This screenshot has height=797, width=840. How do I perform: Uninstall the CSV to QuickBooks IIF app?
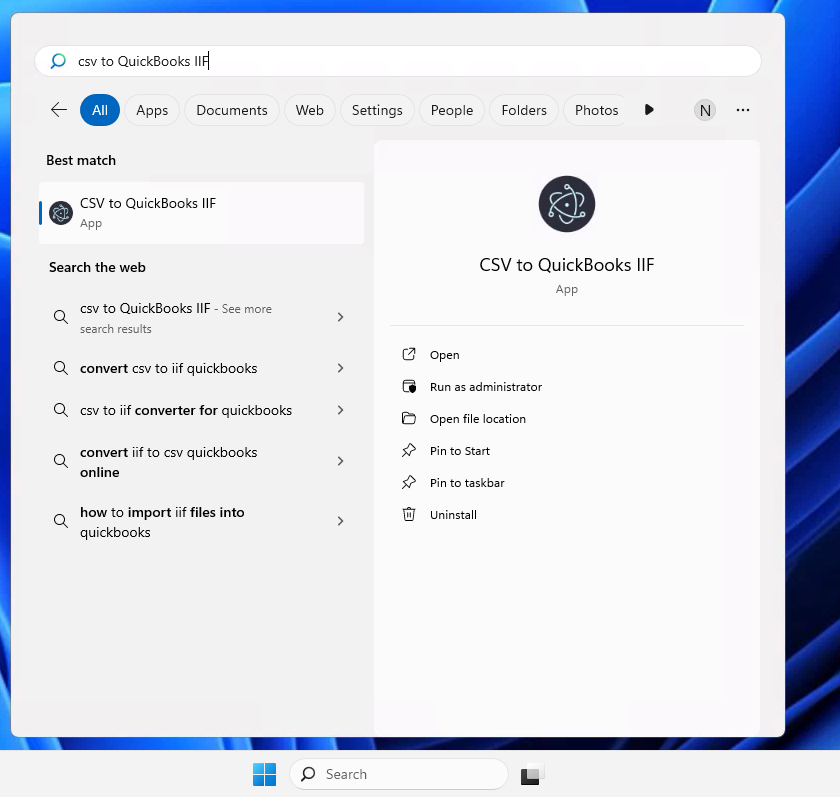click(x=453, y=515)
